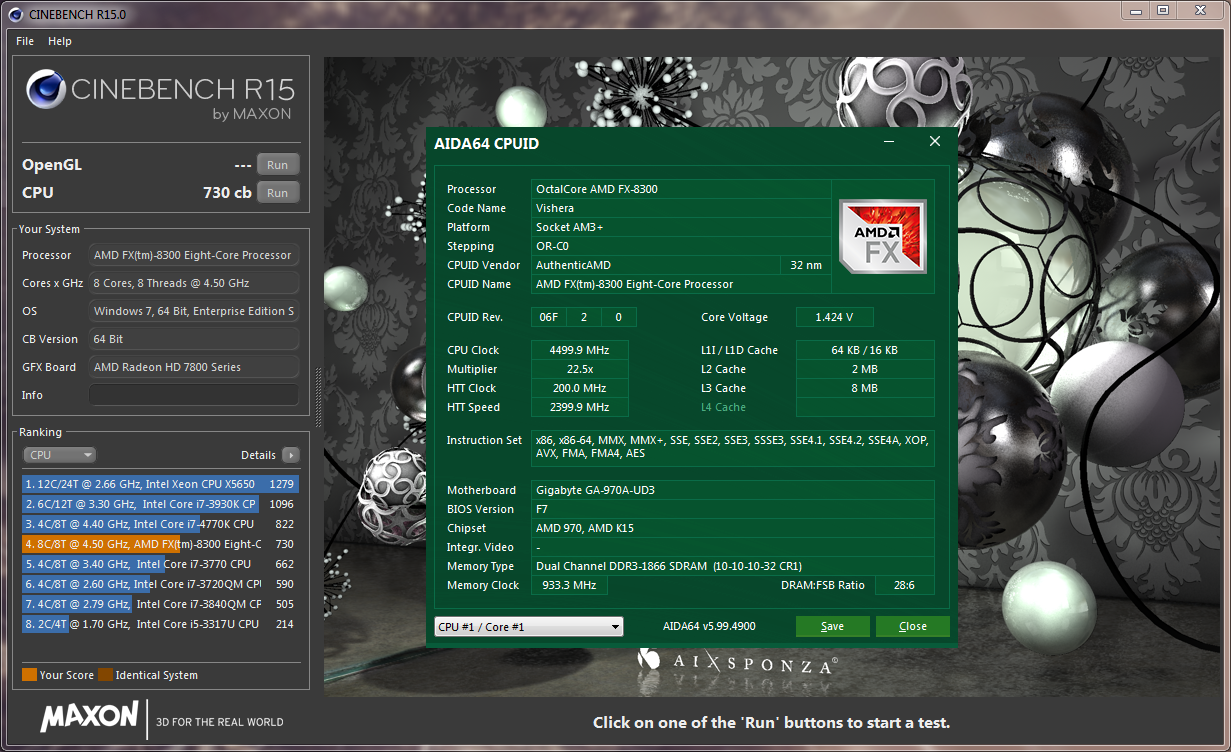Select ranking row Intel Core i7-3720QM
This screenshot has width=1231, height=752.
click(160, 584)
